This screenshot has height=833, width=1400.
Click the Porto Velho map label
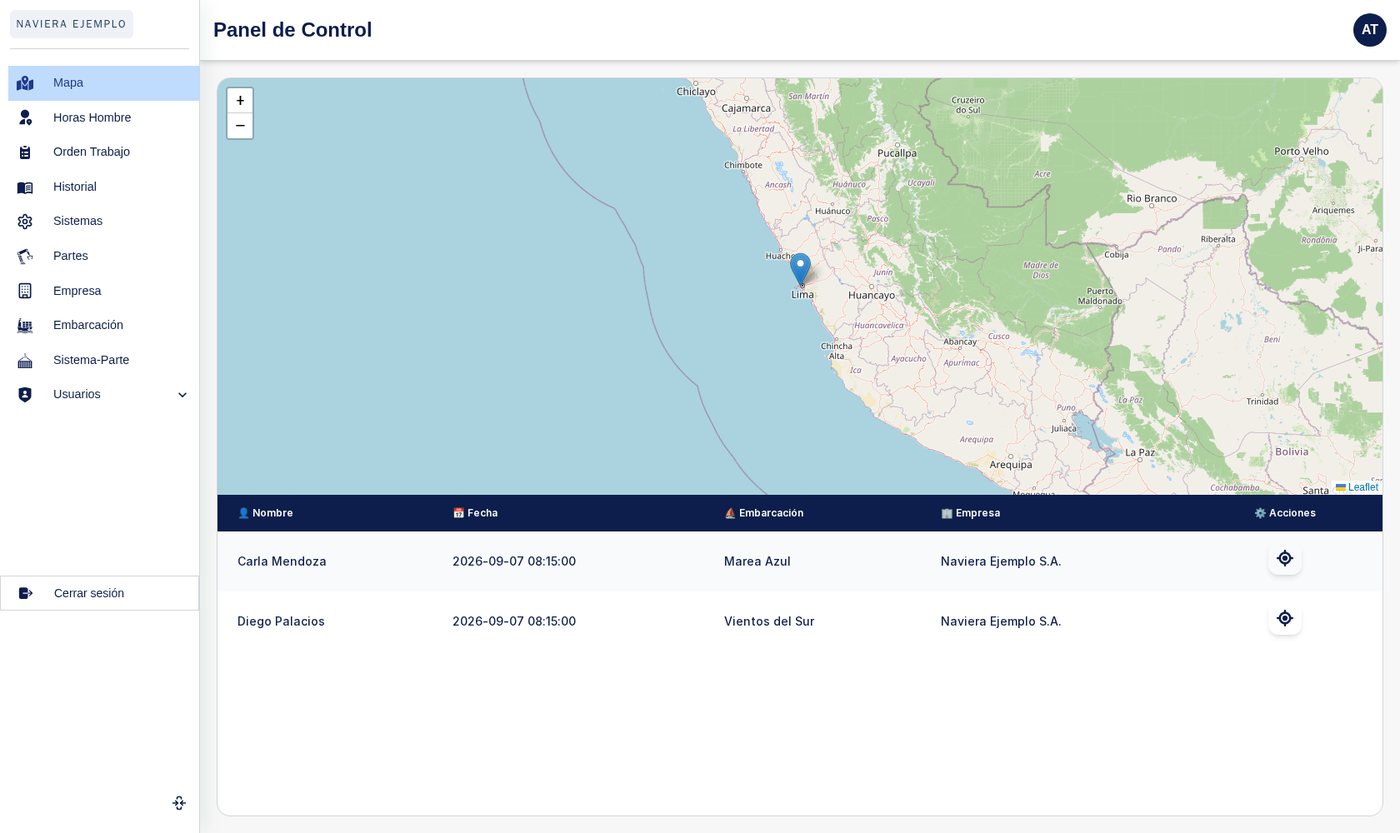(x=1302, y=151)
